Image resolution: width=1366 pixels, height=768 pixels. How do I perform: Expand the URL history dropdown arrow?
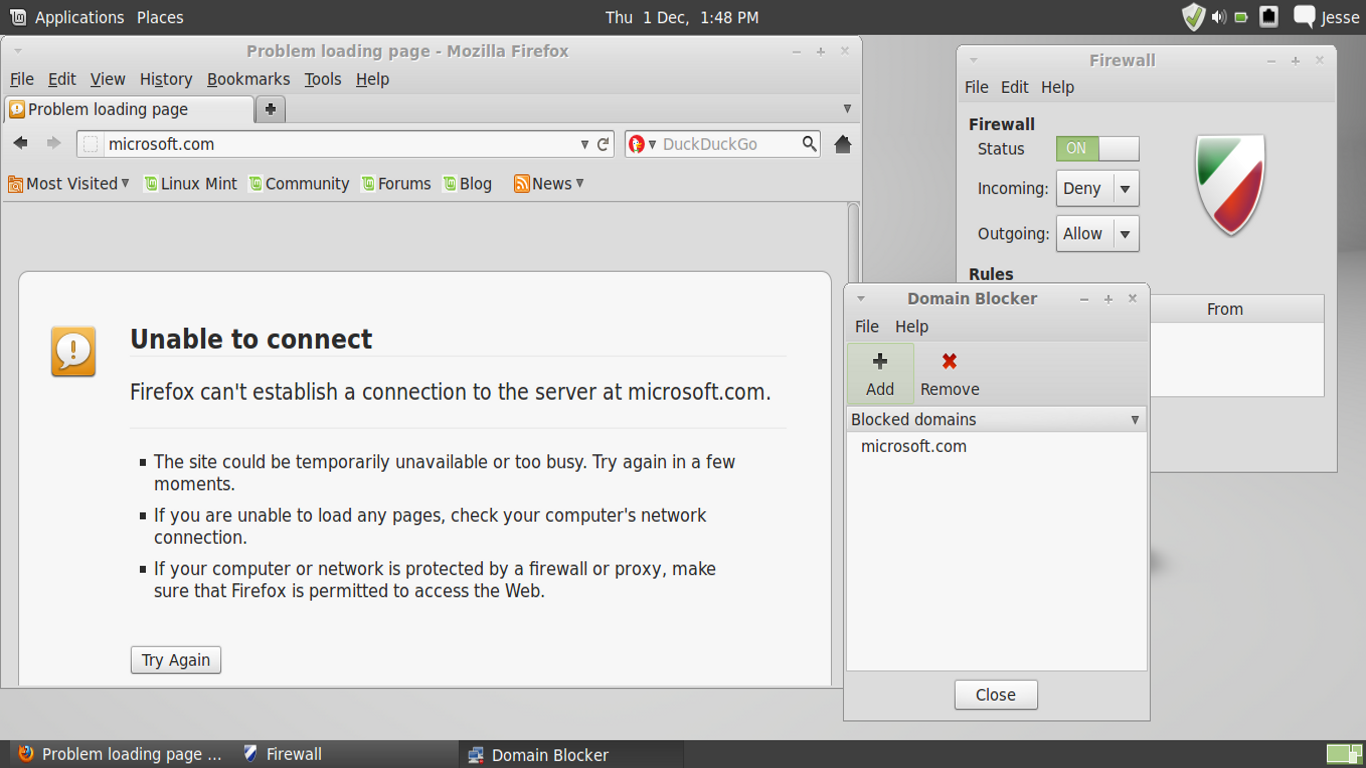(x=584, y=144)
